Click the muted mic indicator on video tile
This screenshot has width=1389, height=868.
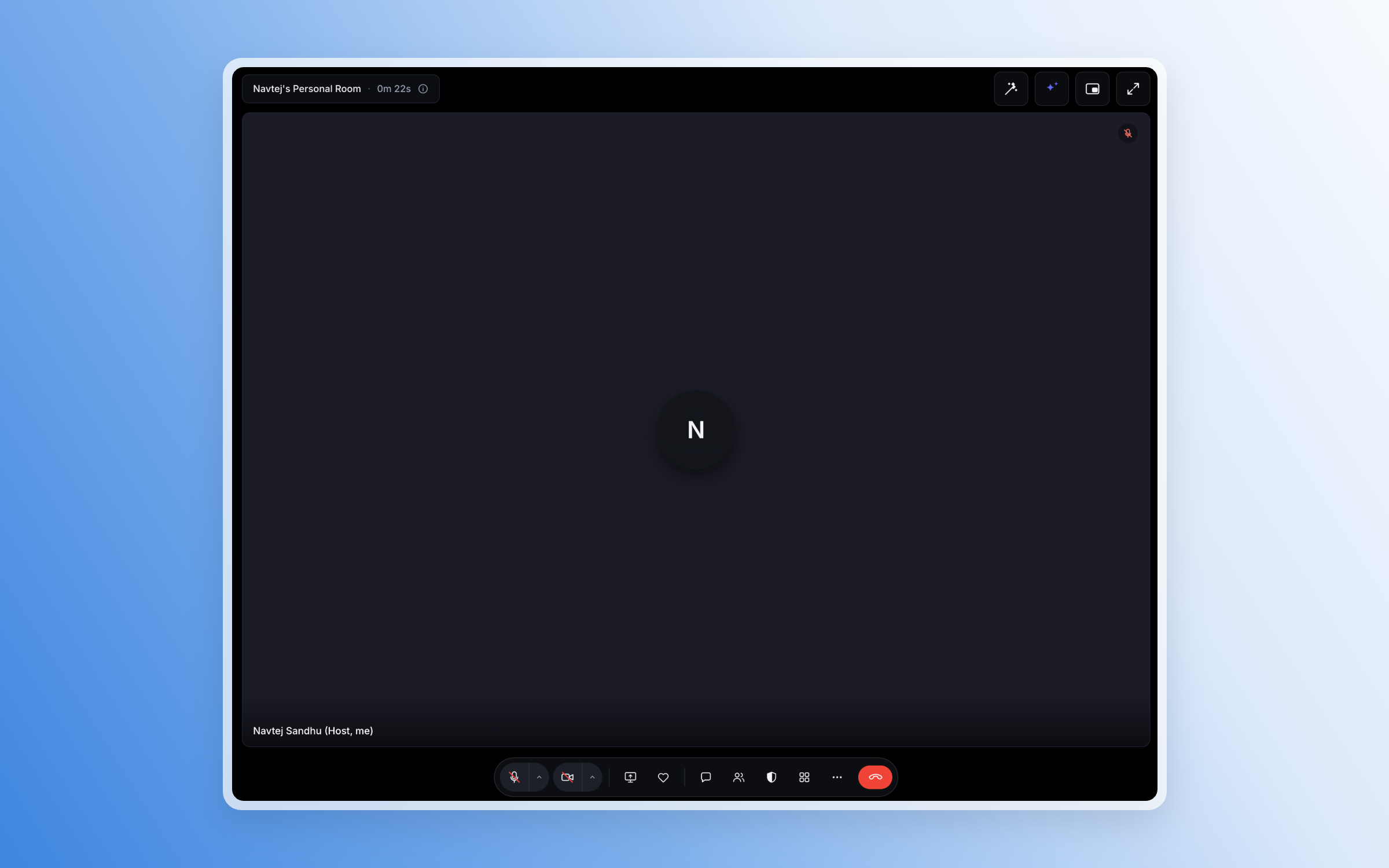tap(1128, 133)
